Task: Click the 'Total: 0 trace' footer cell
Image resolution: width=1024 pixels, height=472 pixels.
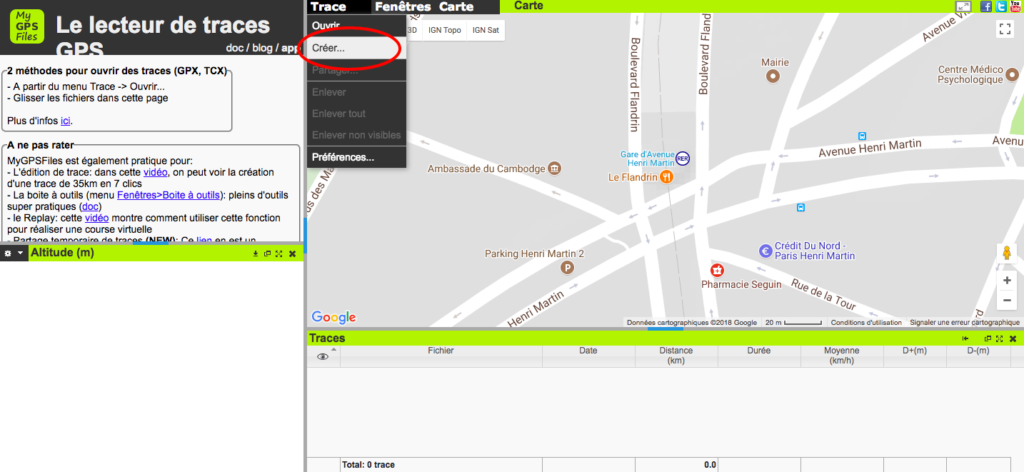Action: point(441,465)
